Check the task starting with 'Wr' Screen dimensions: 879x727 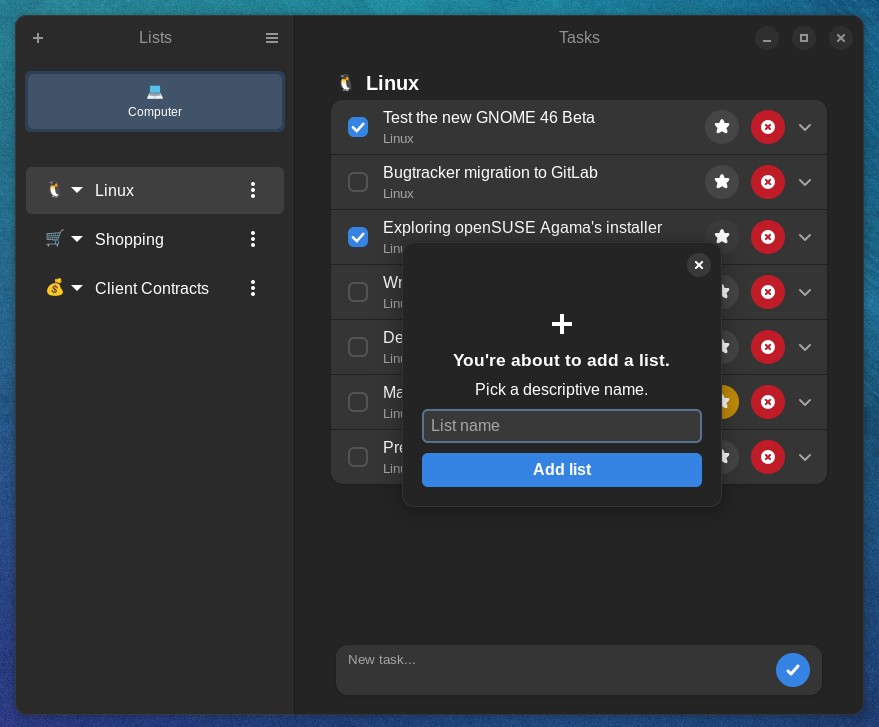[358, 292]
